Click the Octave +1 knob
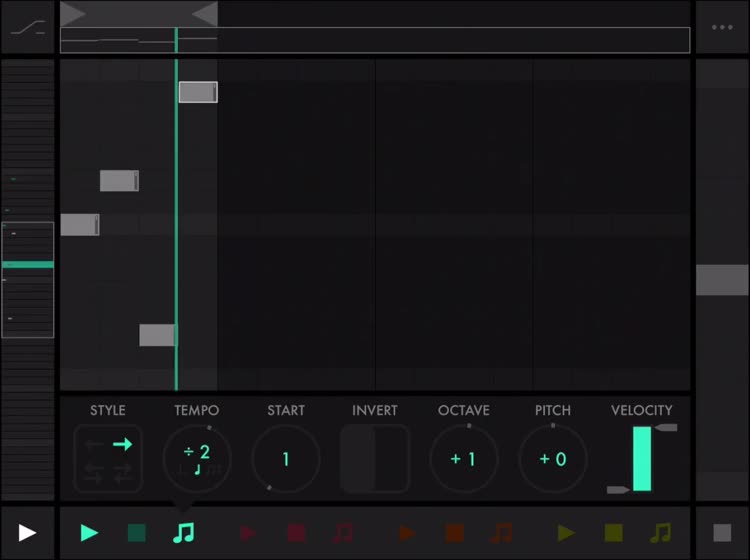The image size is (750, 560). pos(463,459)
